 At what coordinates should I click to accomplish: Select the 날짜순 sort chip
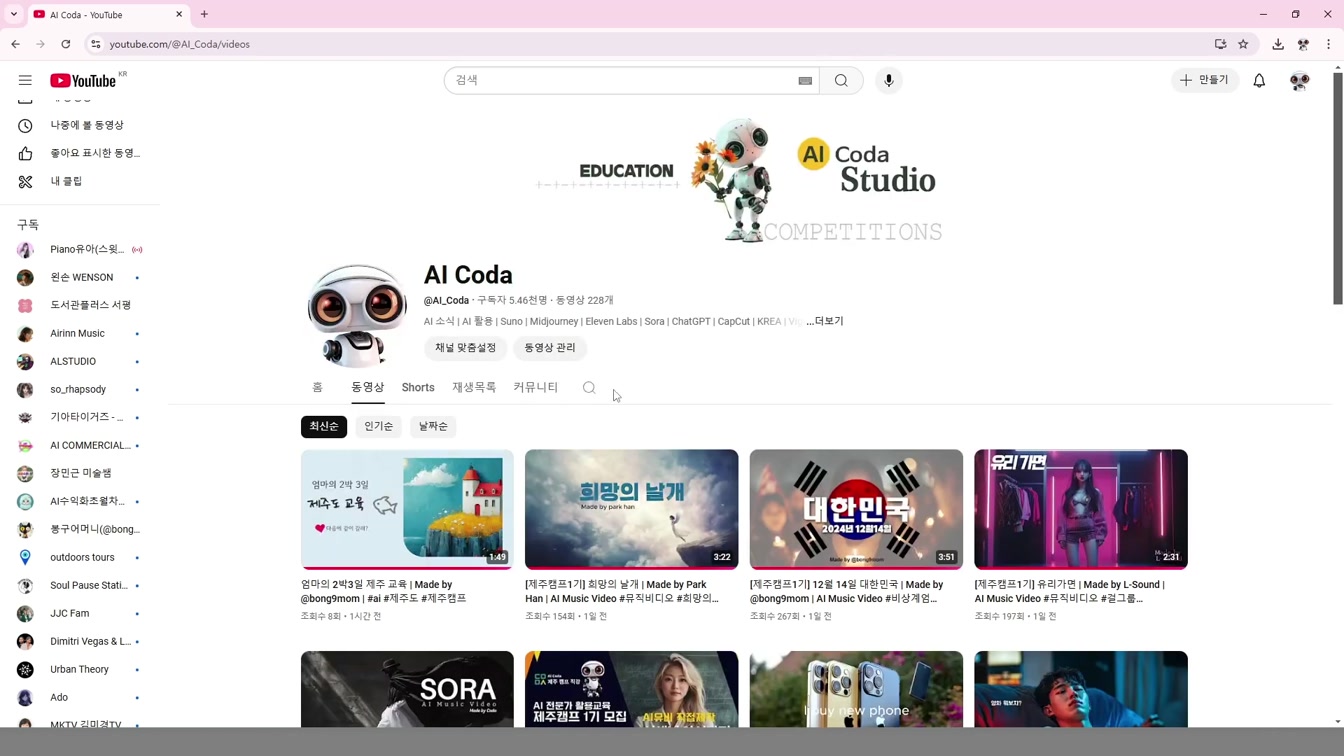[433, 426]
